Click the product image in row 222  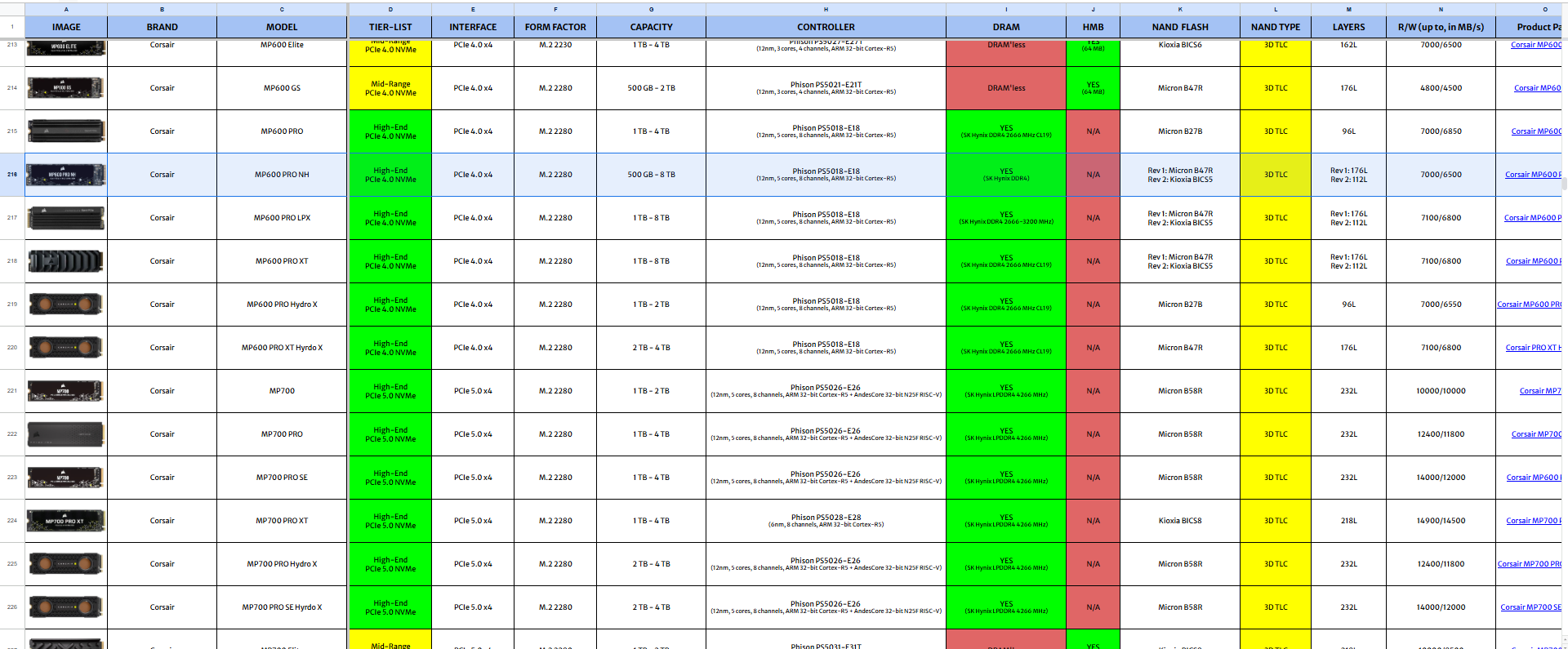66,434
